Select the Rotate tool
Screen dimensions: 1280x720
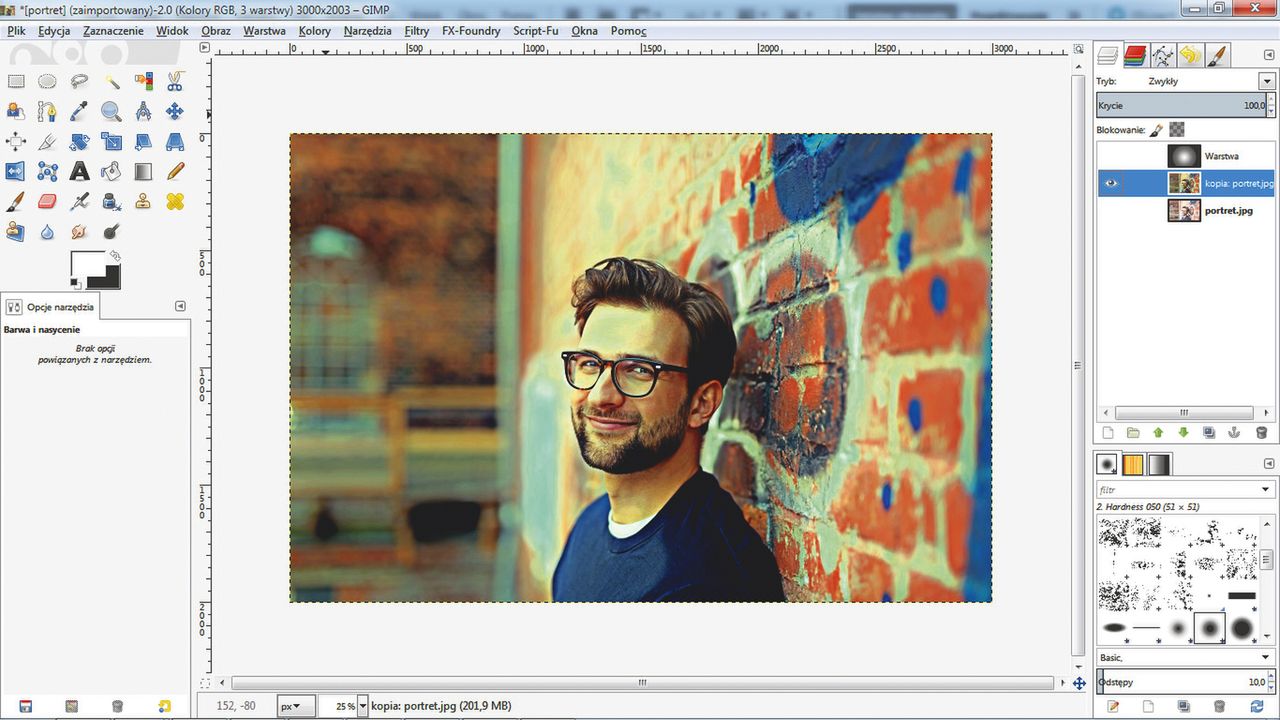click(x=79, y=141)
